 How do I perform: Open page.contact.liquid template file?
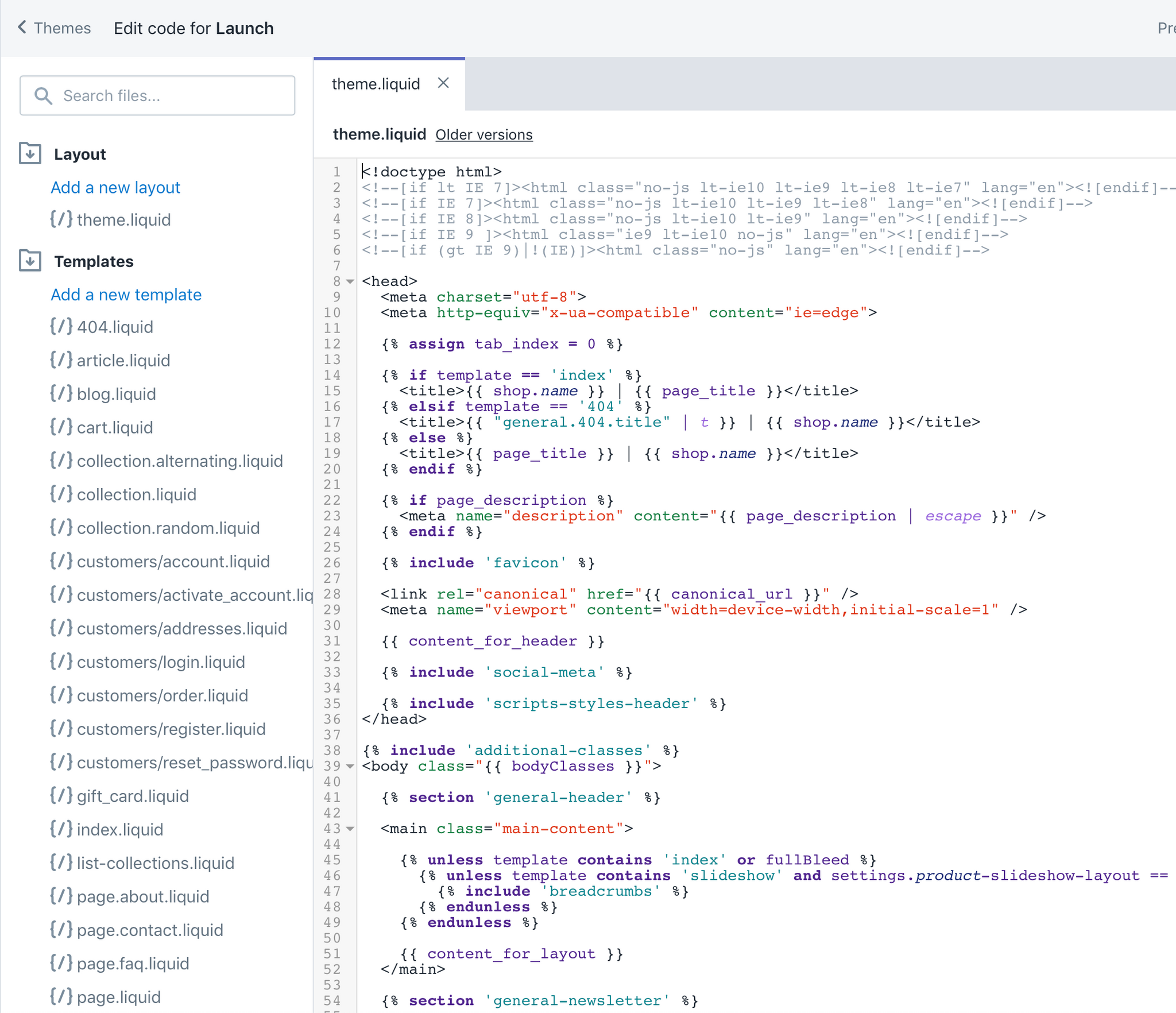[149, 930]
